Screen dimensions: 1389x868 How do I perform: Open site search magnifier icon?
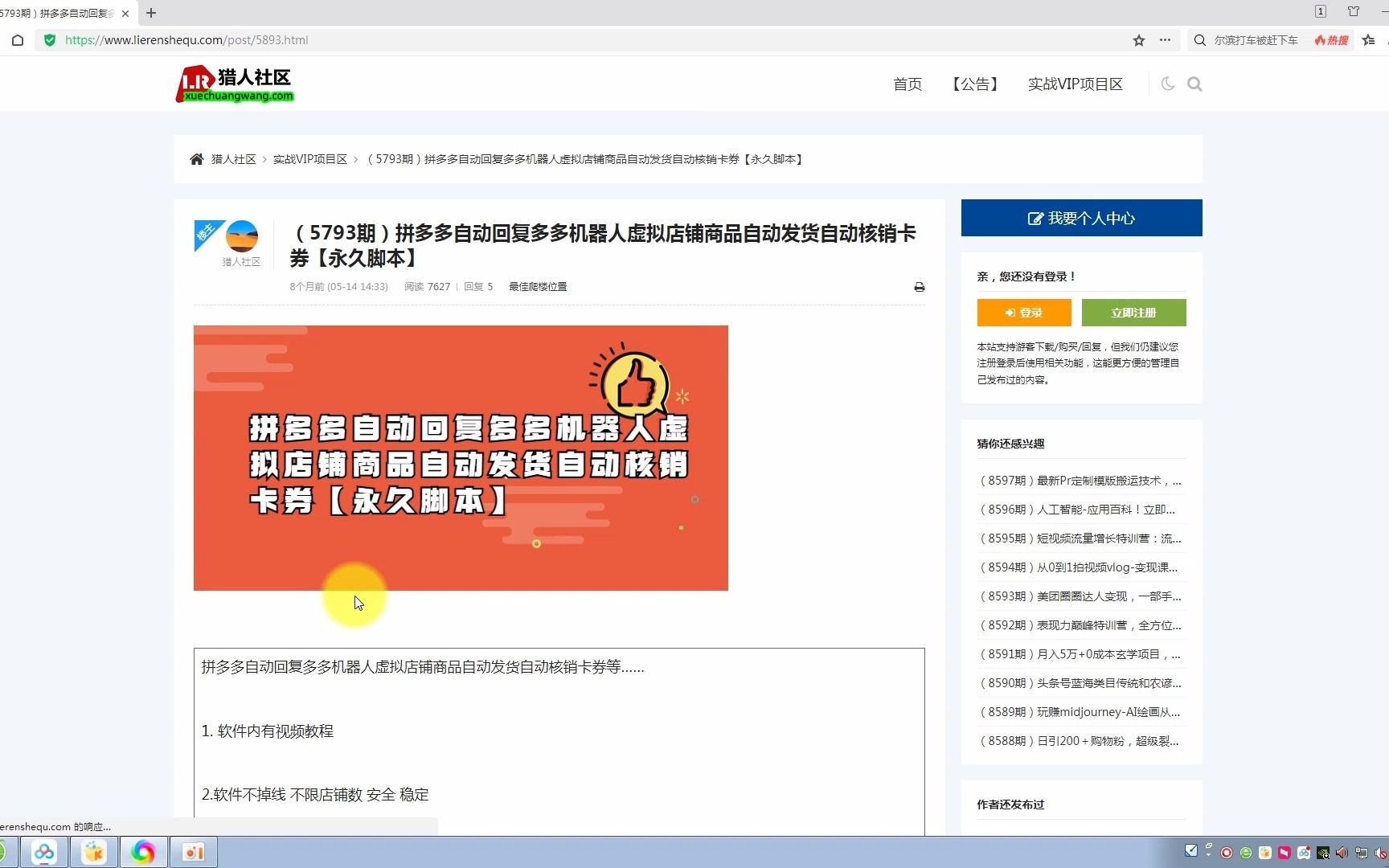(1194, 84)
